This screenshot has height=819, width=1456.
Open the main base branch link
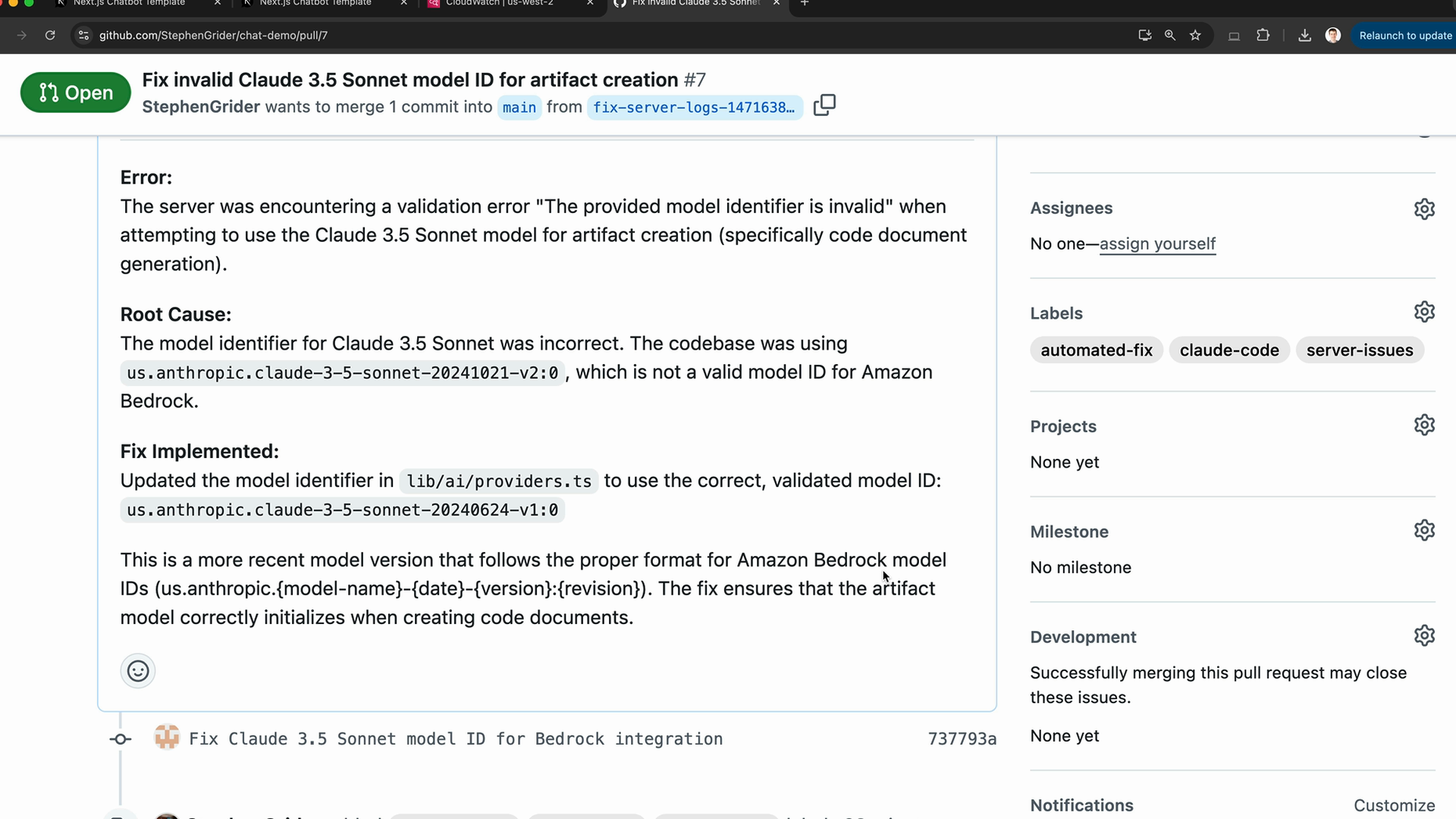[x=519, y=108]
